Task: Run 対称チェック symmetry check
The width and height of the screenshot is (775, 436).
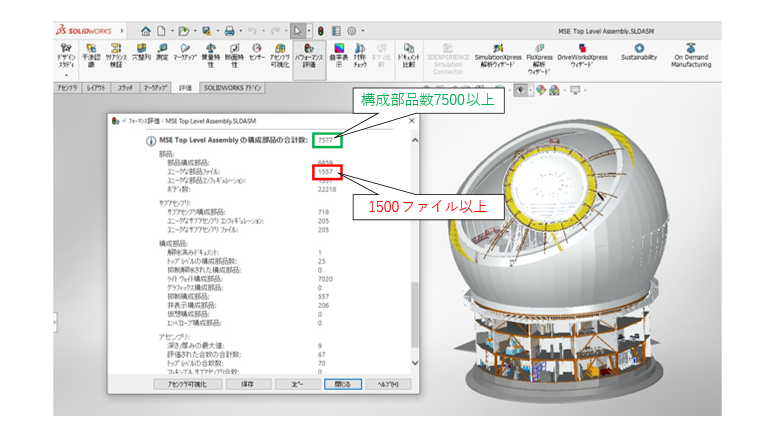Action: point(360,56)
